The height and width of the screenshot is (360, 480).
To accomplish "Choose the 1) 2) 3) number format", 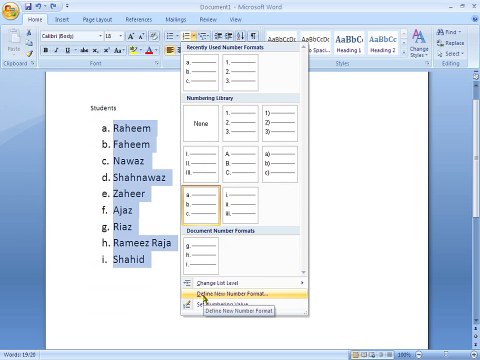I will (280, 123).
